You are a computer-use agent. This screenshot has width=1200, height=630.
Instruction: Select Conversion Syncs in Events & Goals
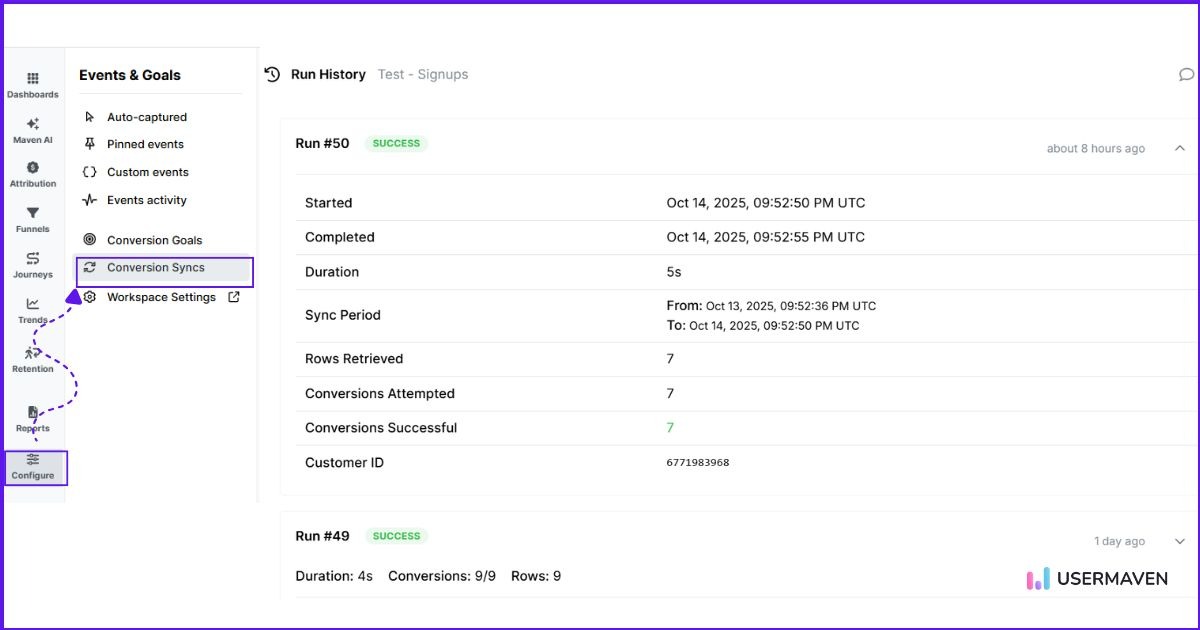coord(156,268)
